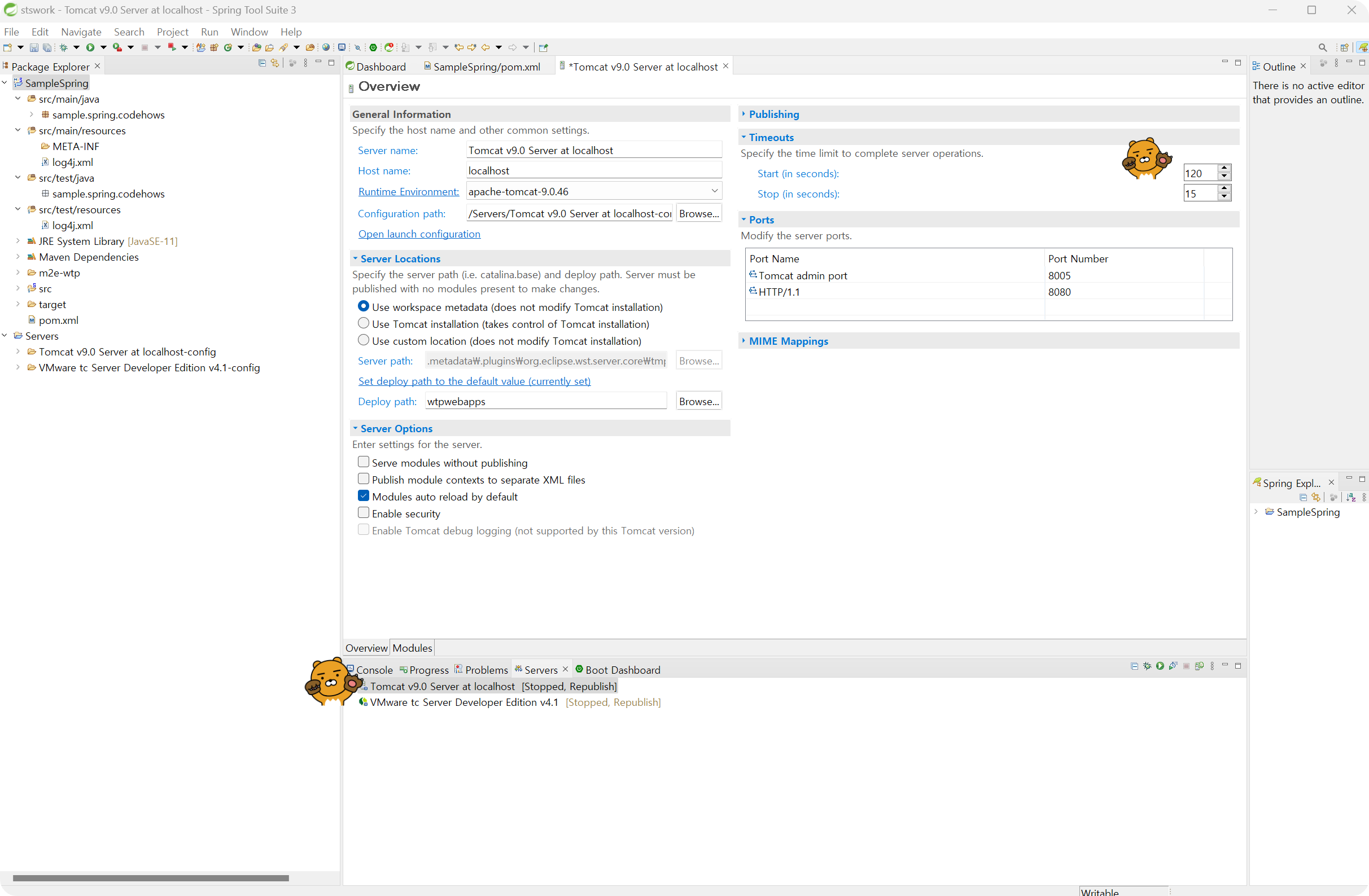The image size is (1369, 896).
Task: Click the green Start server icon in Servers view
Action: [x=1160, y=666]
